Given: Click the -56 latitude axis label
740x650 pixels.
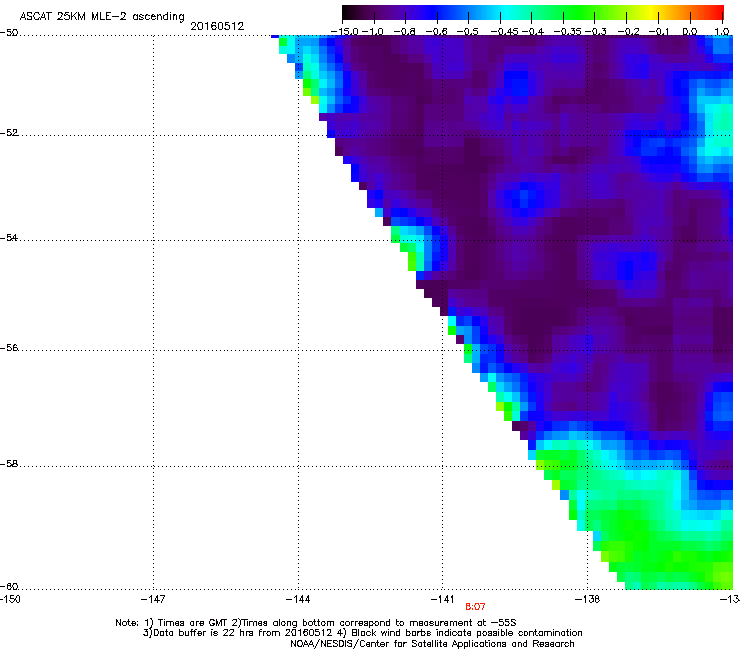Looking at the screenshot, I should pyautogui.click(x=9, y=347).
